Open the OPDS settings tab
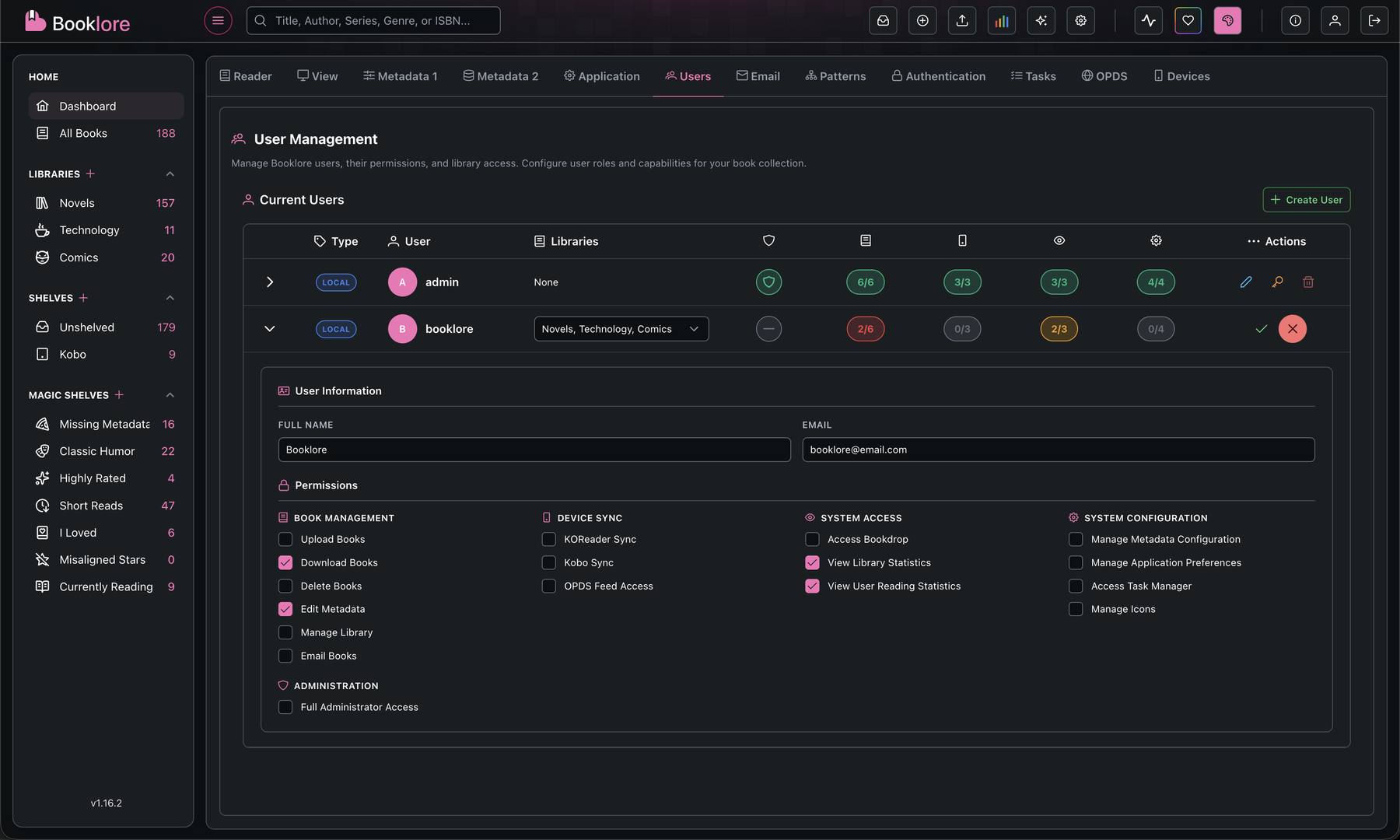The image size is (1400, 840). [1104, 75]
